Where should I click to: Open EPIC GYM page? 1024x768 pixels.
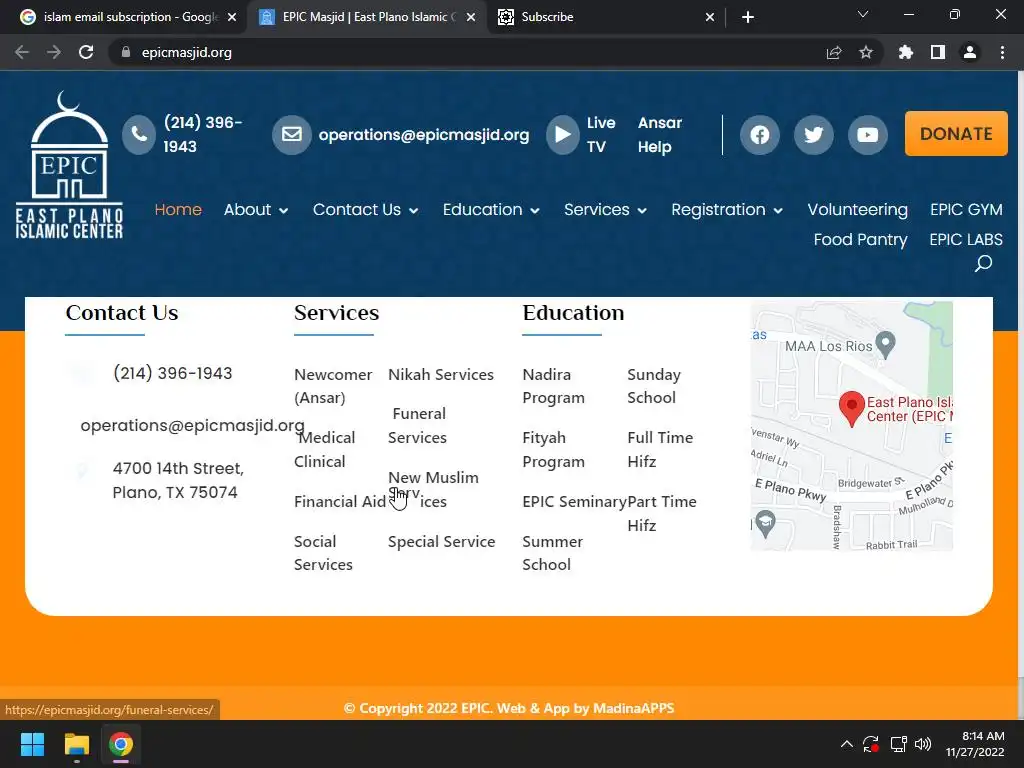966,210
